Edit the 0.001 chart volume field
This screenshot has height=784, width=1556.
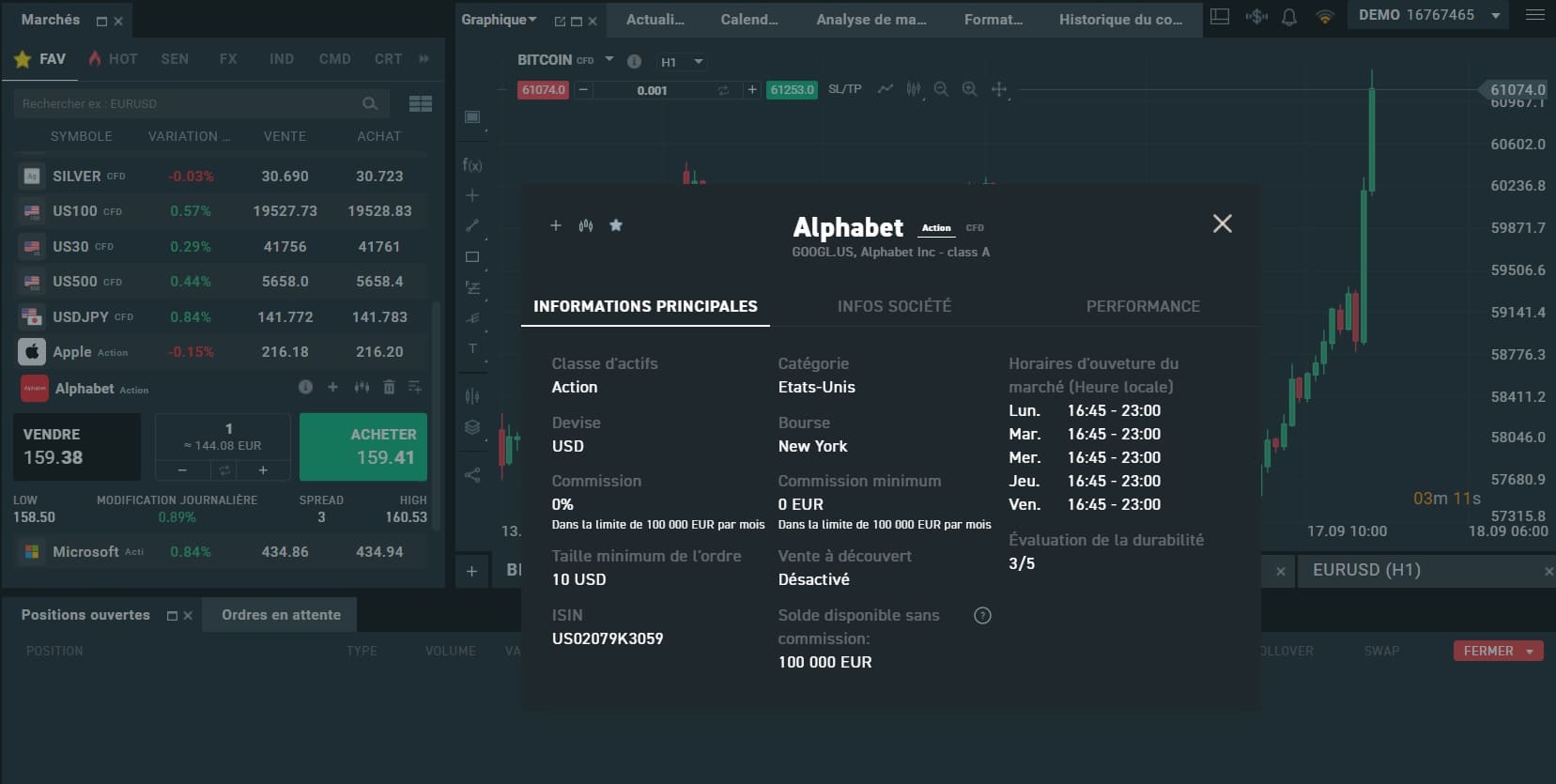point(653,90)
